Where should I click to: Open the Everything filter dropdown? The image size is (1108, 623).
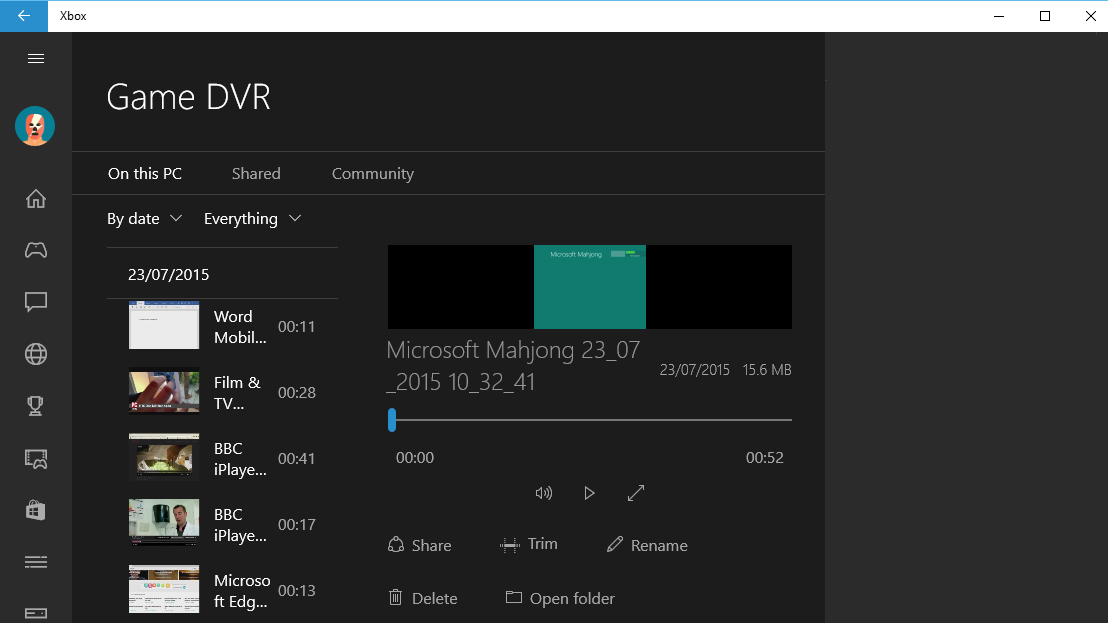[x=252, y=218]
